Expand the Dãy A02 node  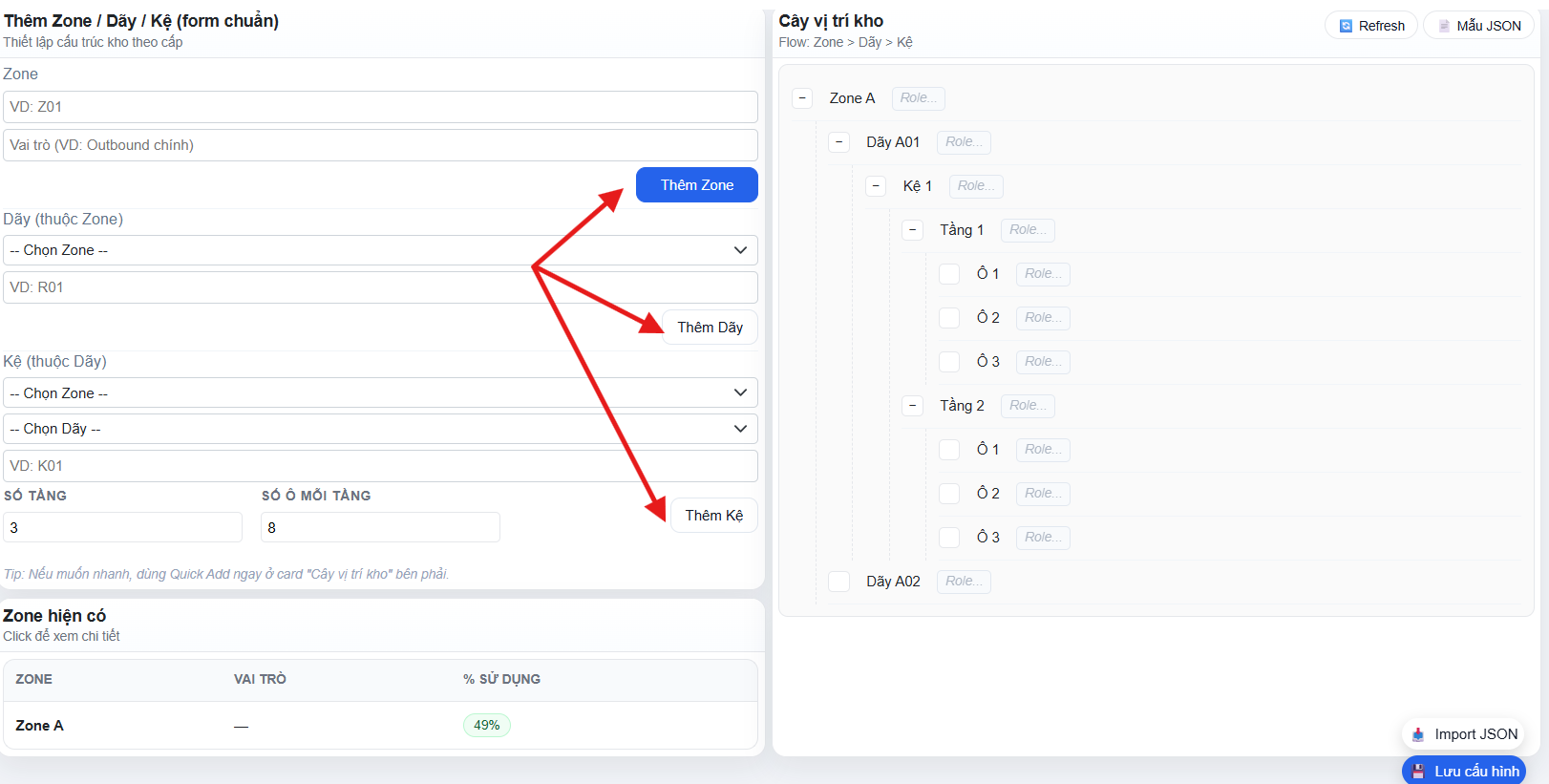point(839,582)
